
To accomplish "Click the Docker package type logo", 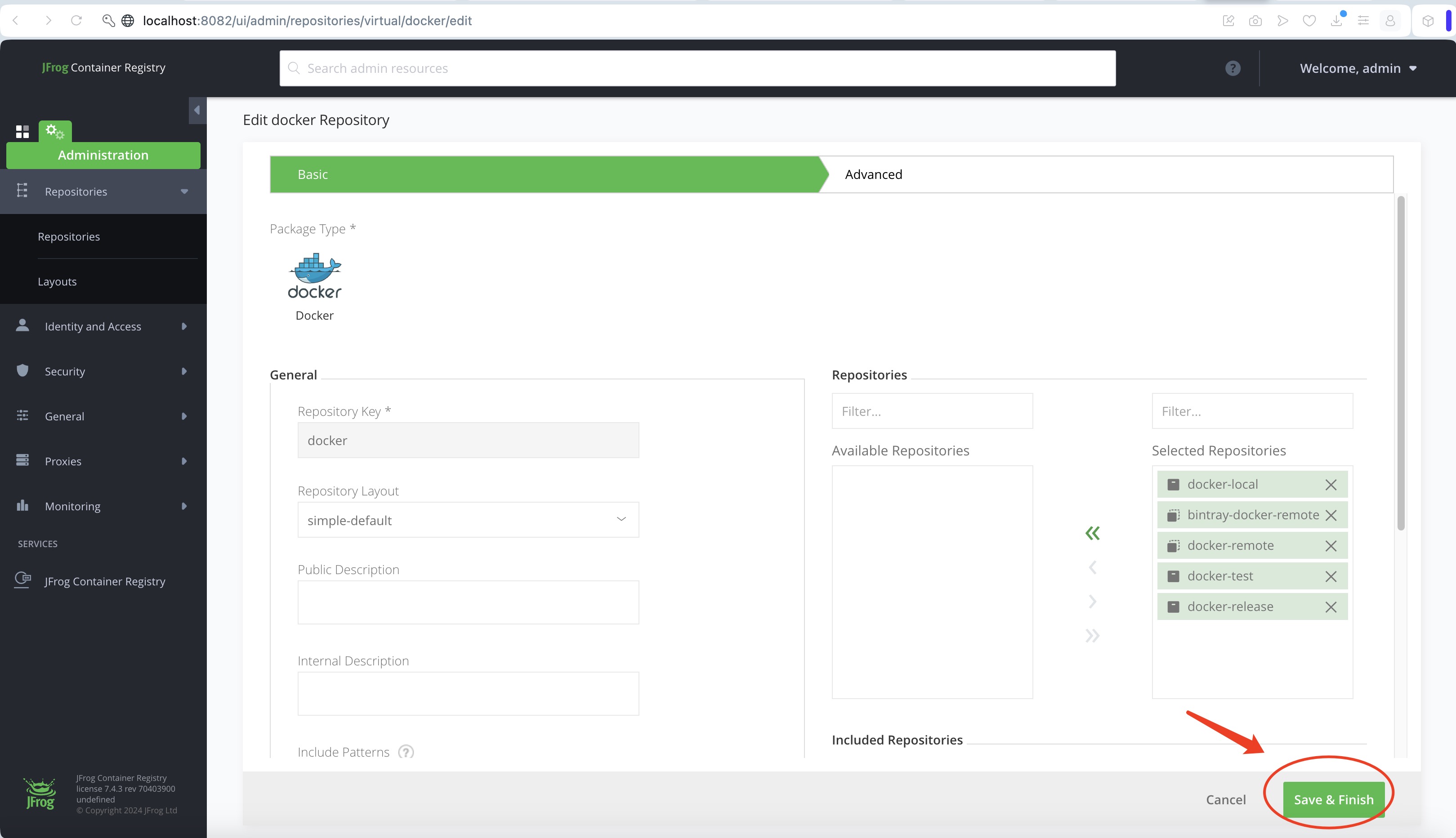I will 315,276.
